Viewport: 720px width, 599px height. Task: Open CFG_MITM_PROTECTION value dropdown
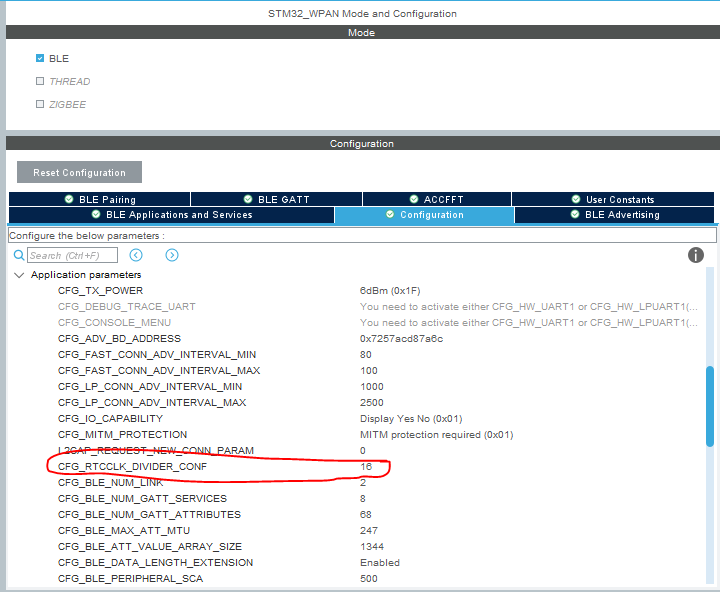[x=436, y=435]
